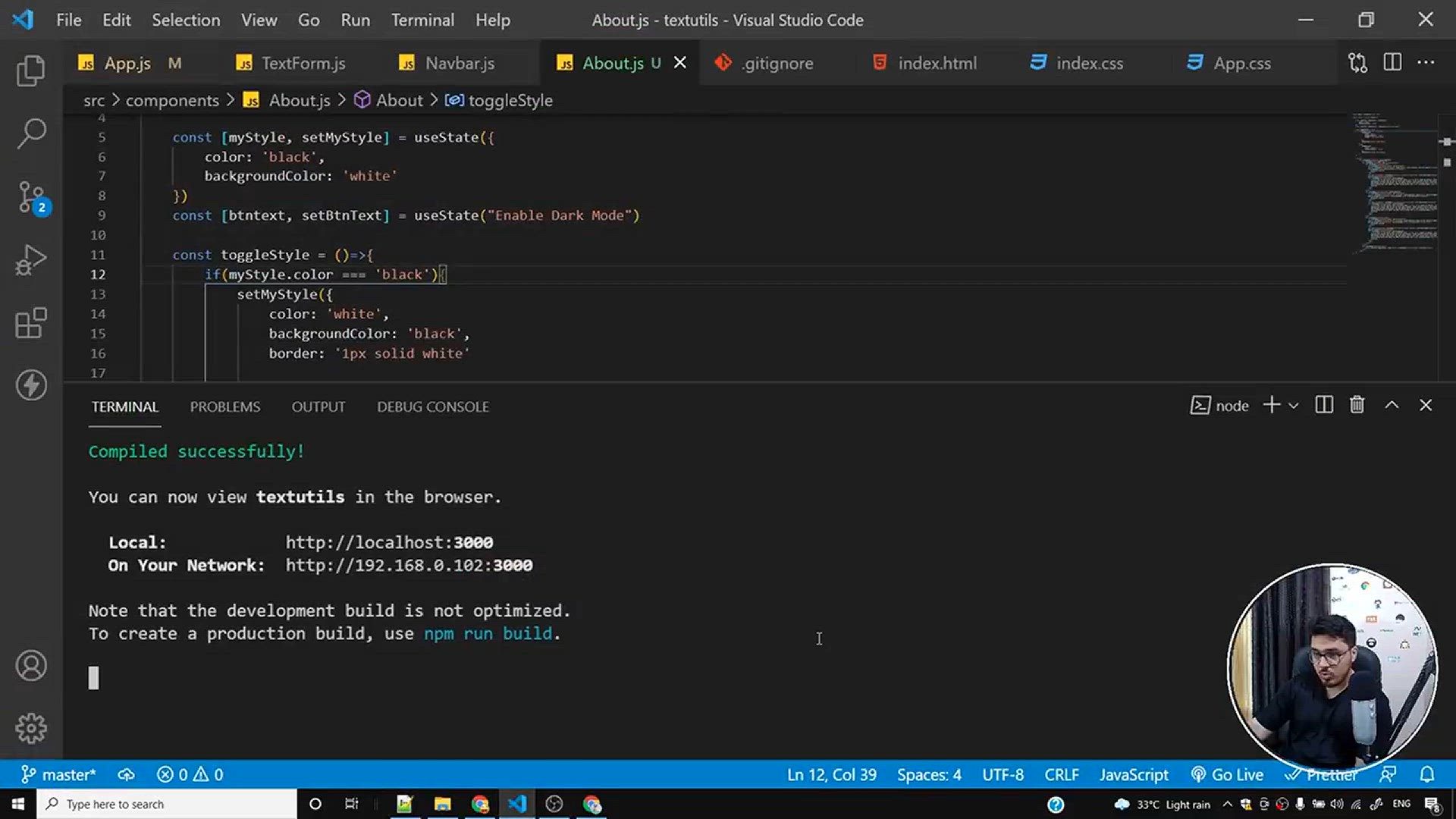Click the Windows search box
The image size is (1456, 819).
pyautogui.click(x=167, y=804)
